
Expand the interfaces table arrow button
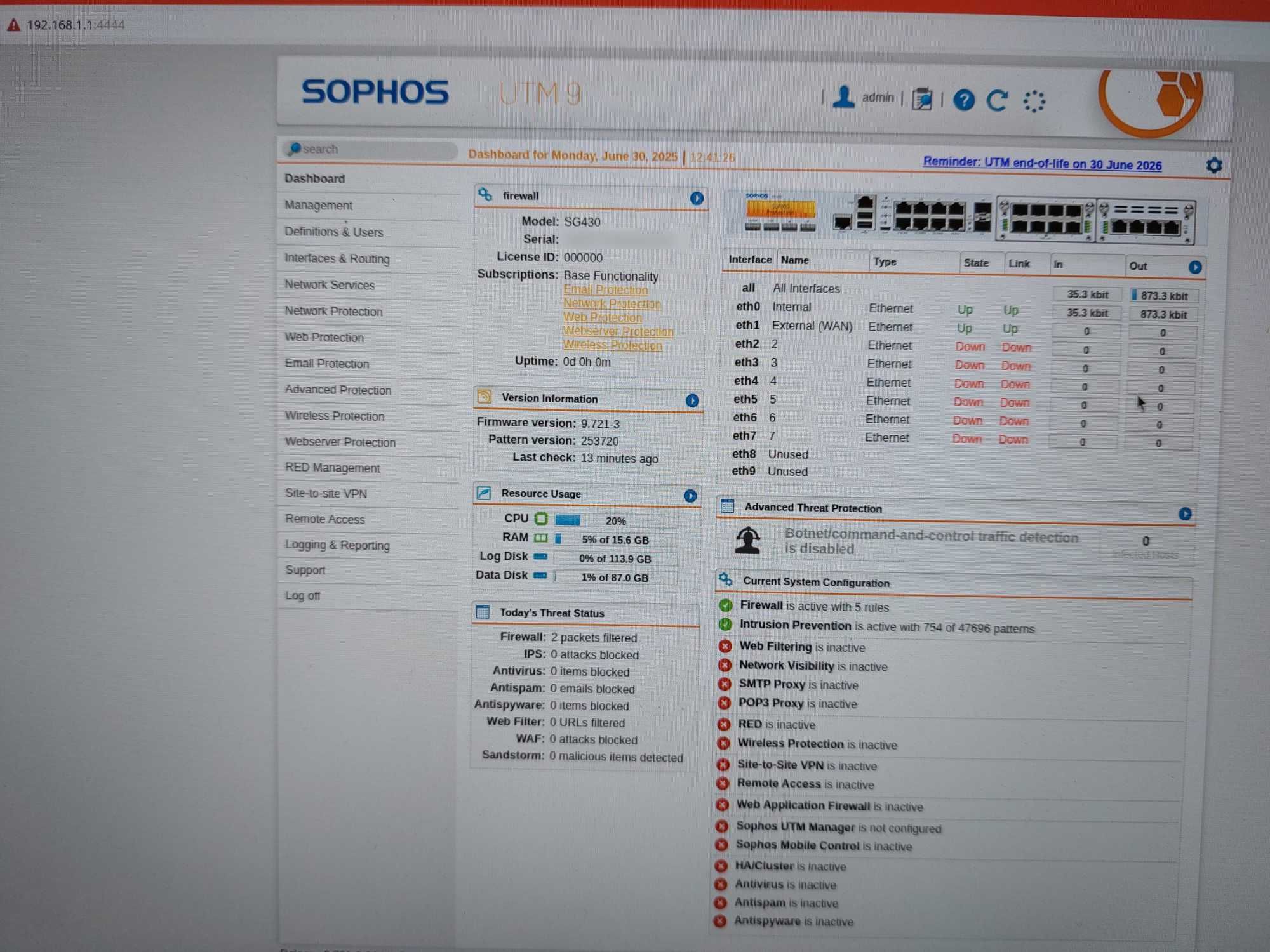pyautogui.click(x=1194, y=267)
